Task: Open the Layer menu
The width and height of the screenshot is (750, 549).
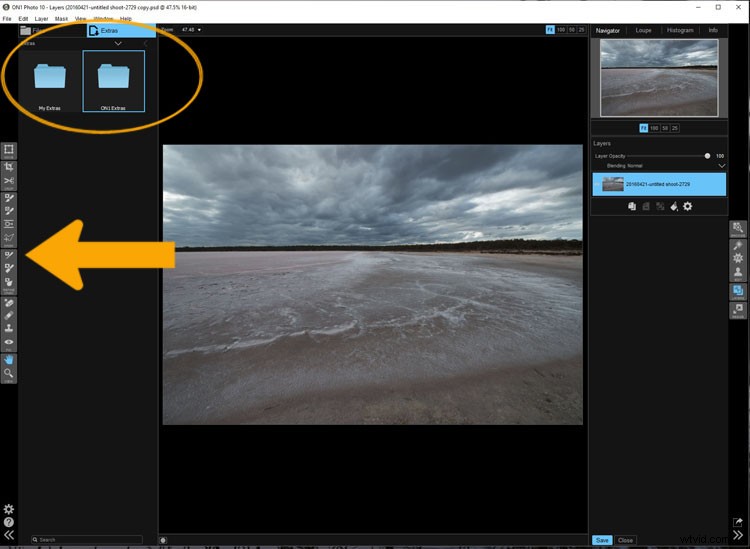Action: click(41, 19)
